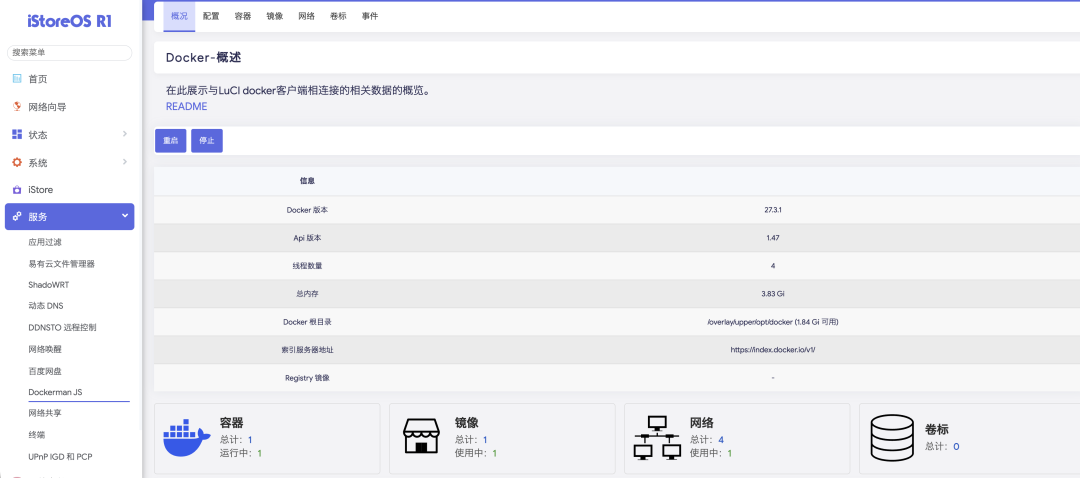Open UPnP IGD 和 PCP menu item
The image size is (1080, 478).
pos(60,457)
